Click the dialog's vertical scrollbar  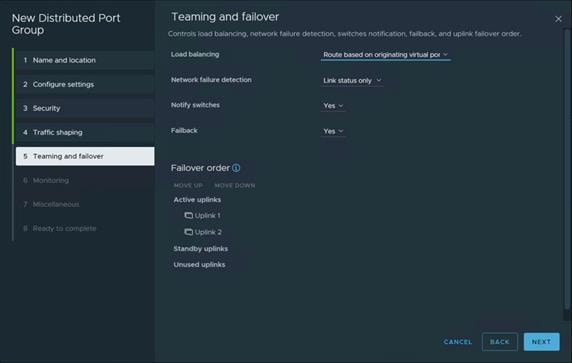click(x=567, y=170)
